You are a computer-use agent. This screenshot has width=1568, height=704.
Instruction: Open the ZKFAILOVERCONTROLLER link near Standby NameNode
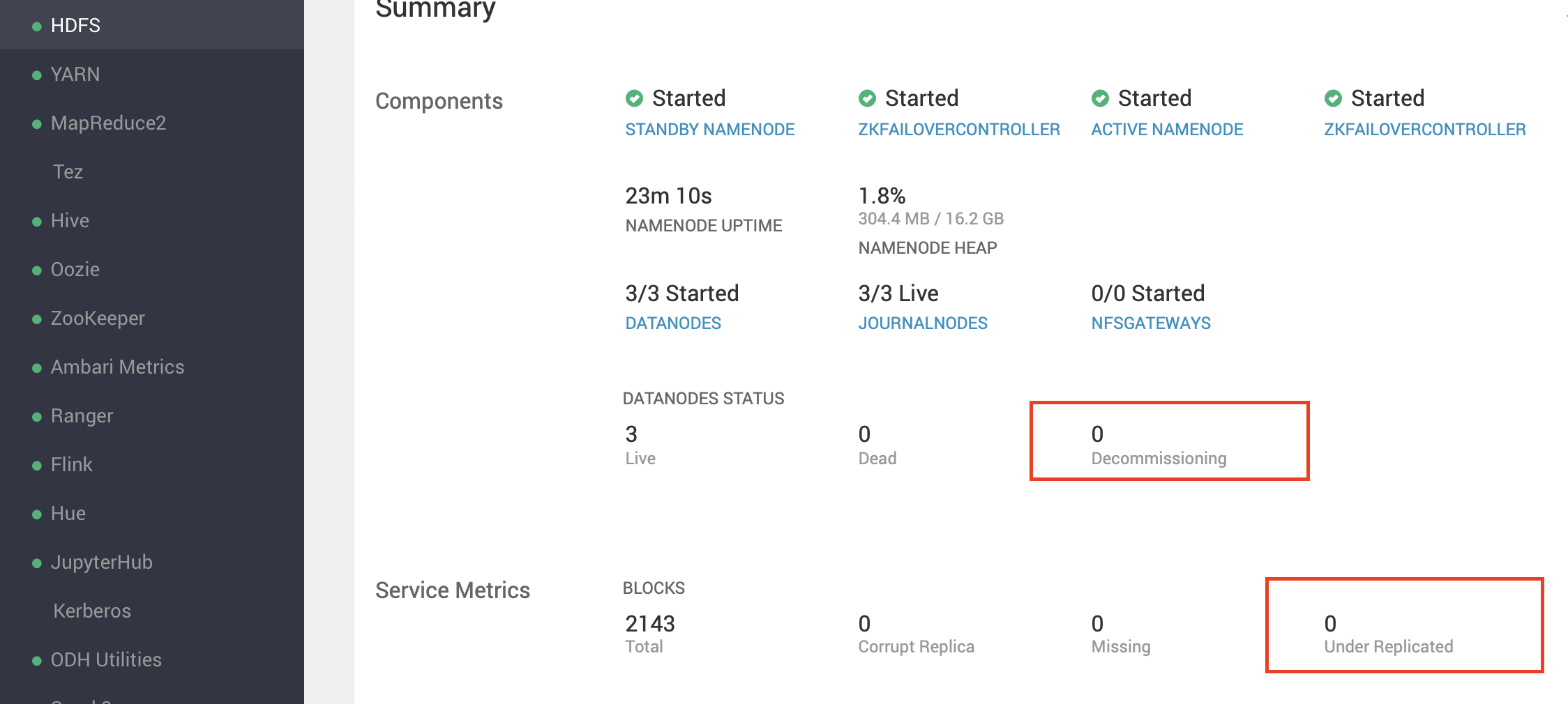[x=959, y=129]
